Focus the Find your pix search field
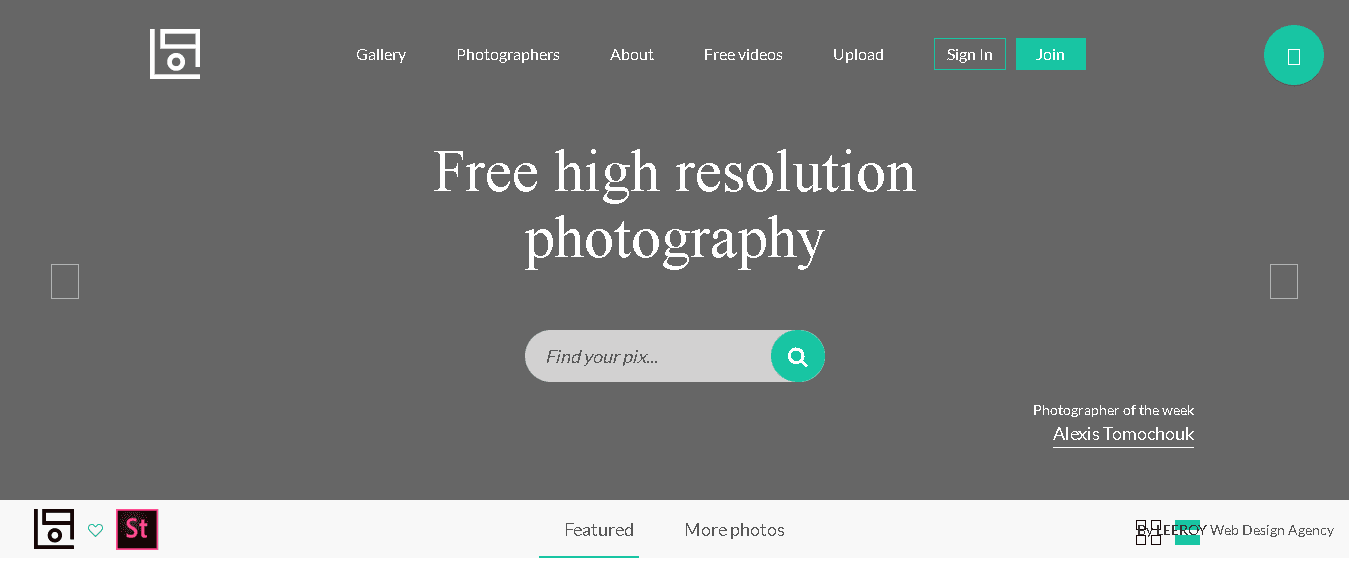This screenshot has height=569, width=1349. pos(648,356)
